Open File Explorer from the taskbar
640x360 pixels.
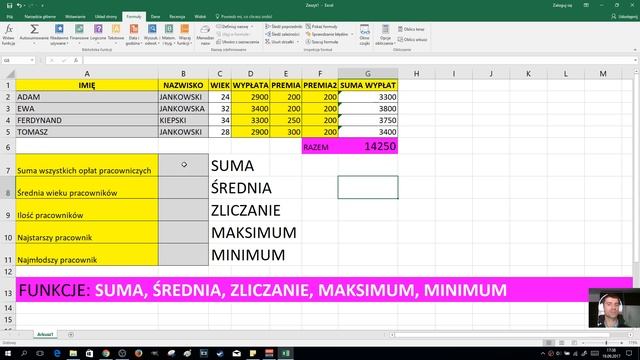coord(73,353)
